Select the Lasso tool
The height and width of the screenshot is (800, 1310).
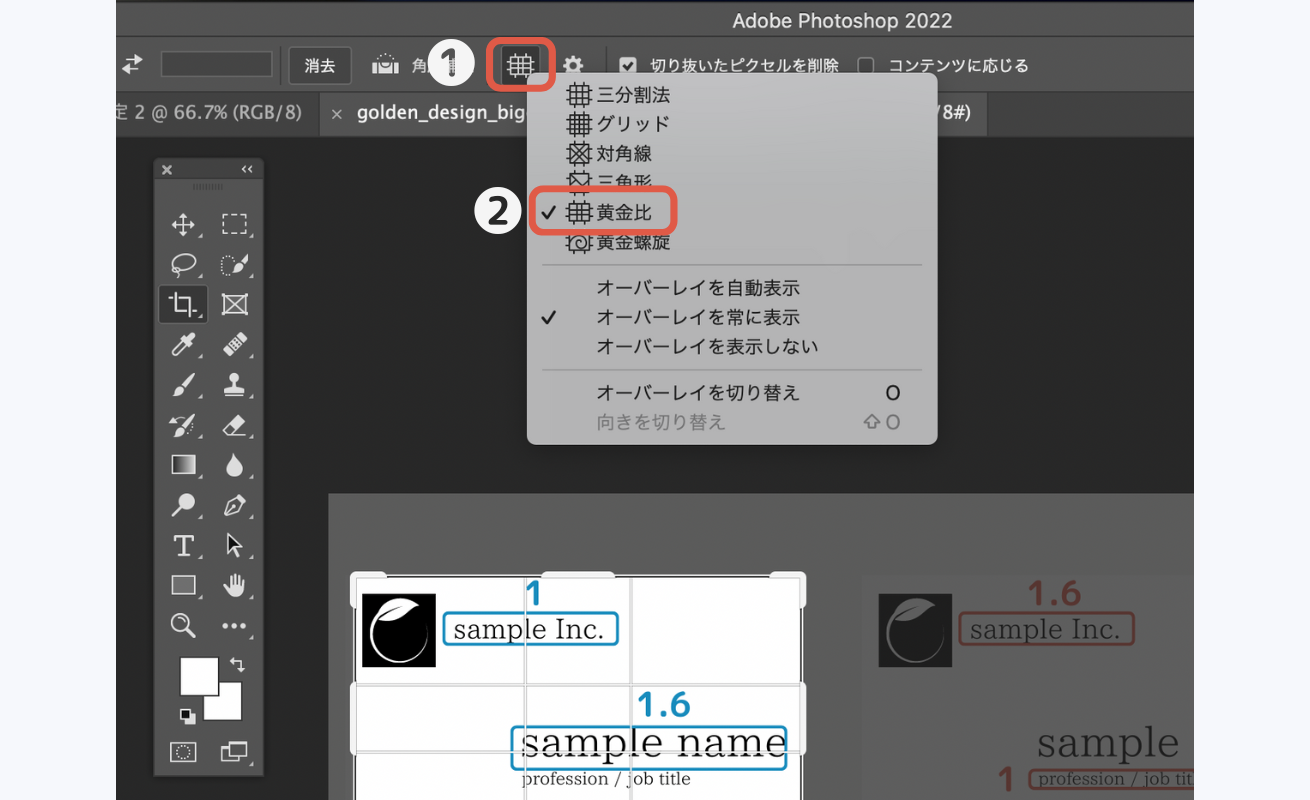point(183,264)
